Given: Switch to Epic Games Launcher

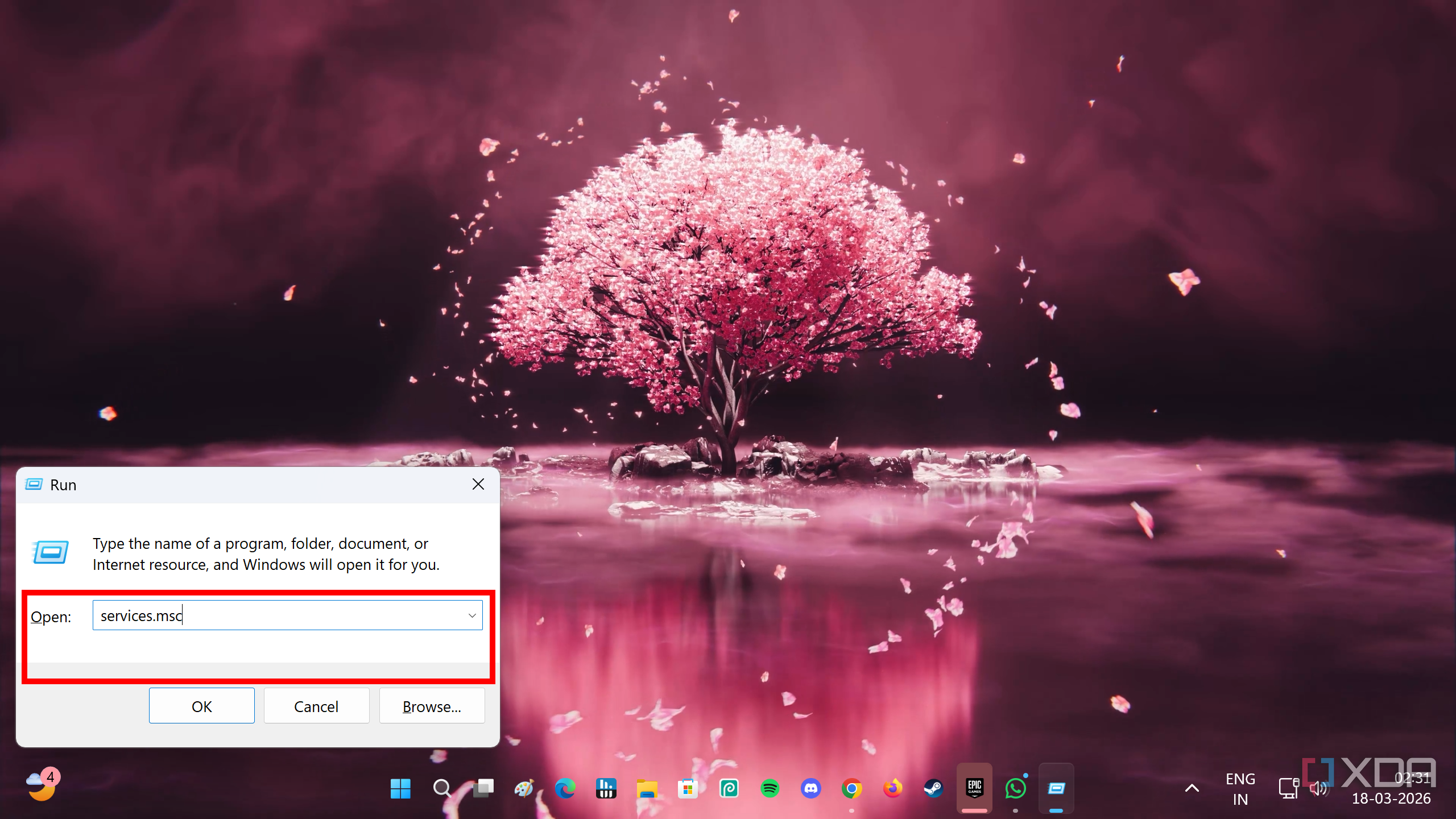Looking at the screenshot, I should [974, 788].
